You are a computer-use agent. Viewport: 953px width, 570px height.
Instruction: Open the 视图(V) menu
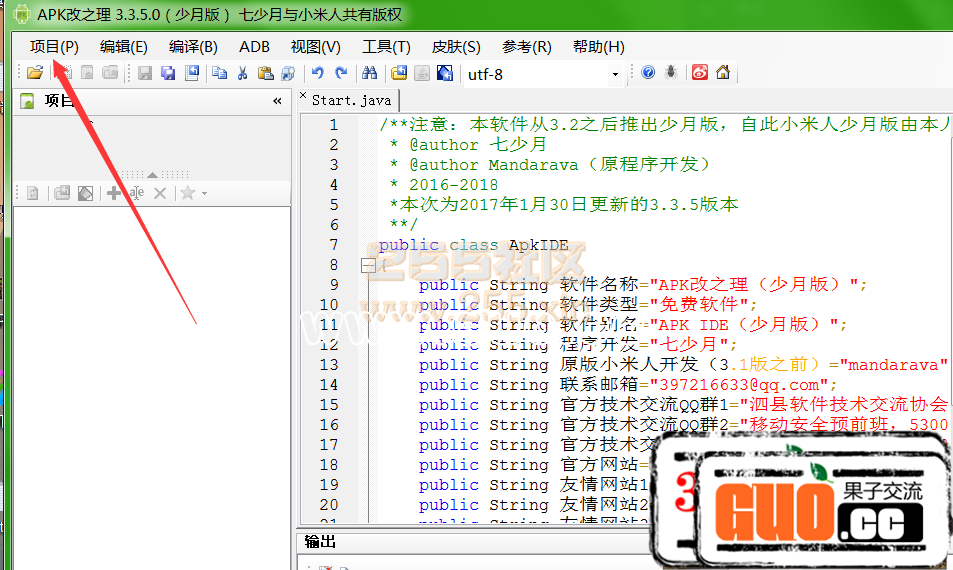(315, 47)
